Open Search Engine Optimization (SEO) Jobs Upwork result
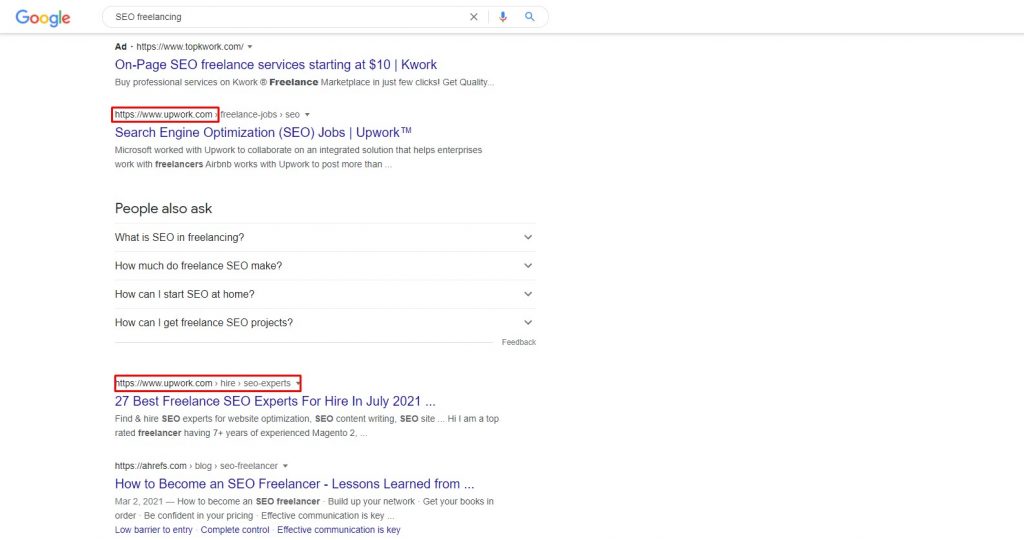The height and width of the screenshot is (540, 1024). tap(263, 133)
